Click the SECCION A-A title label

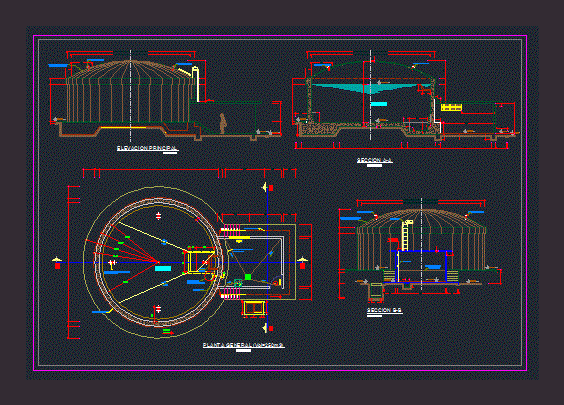(x=374, y=160)
